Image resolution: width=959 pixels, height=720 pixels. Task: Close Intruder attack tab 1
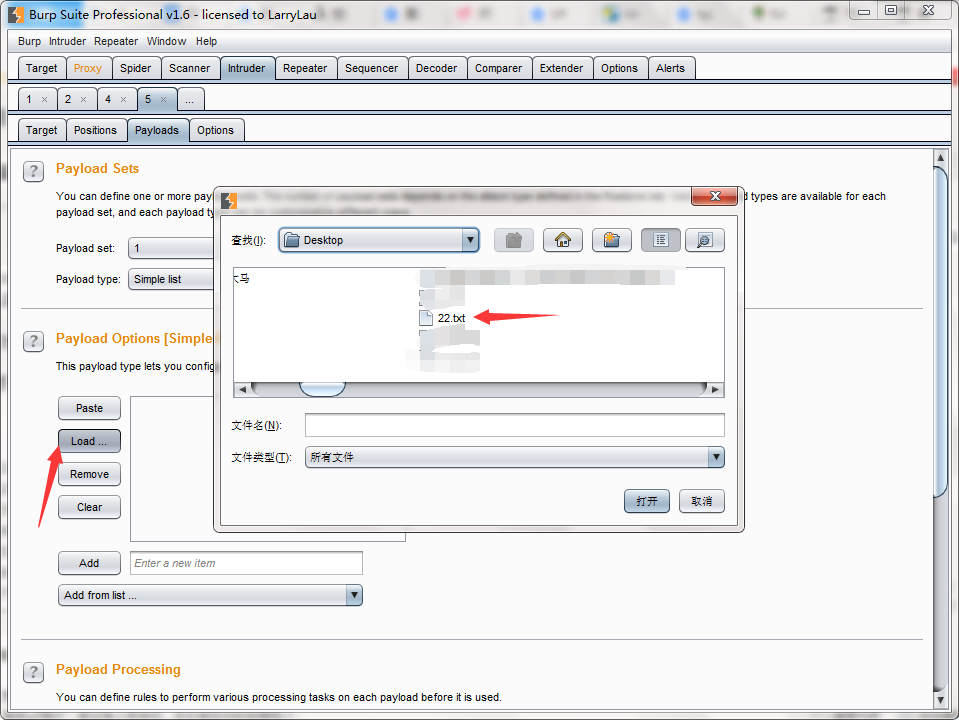[44, 99]
